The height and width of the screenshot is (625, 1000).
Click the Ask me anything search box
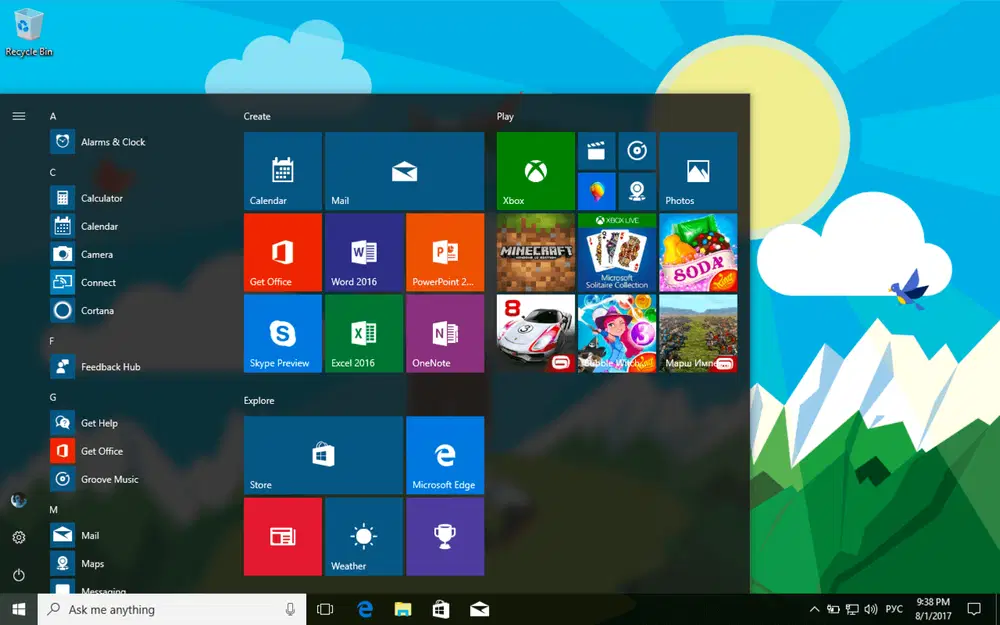[172, 610]
